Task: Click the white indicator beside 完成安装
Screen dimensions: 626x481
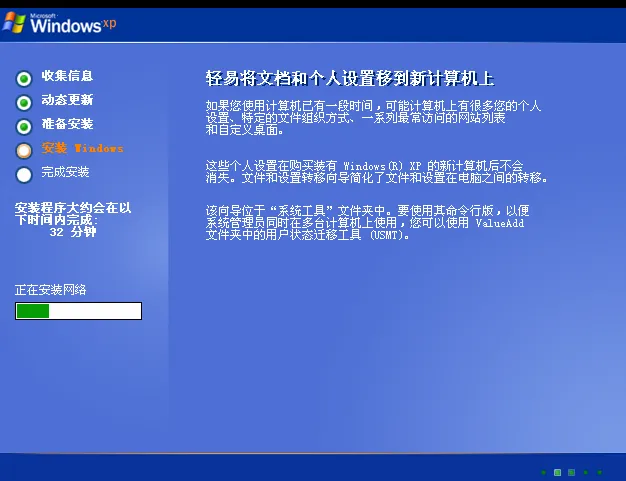Action: [x=24, y=174]
